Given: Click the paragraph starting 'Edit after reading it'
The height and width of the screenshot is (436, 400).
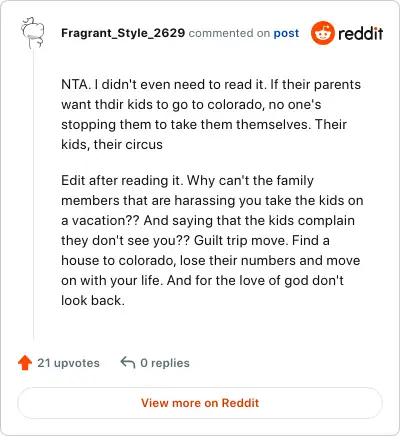Looking at the screenshot, I should pyautogui.click(x=212, y=240).
